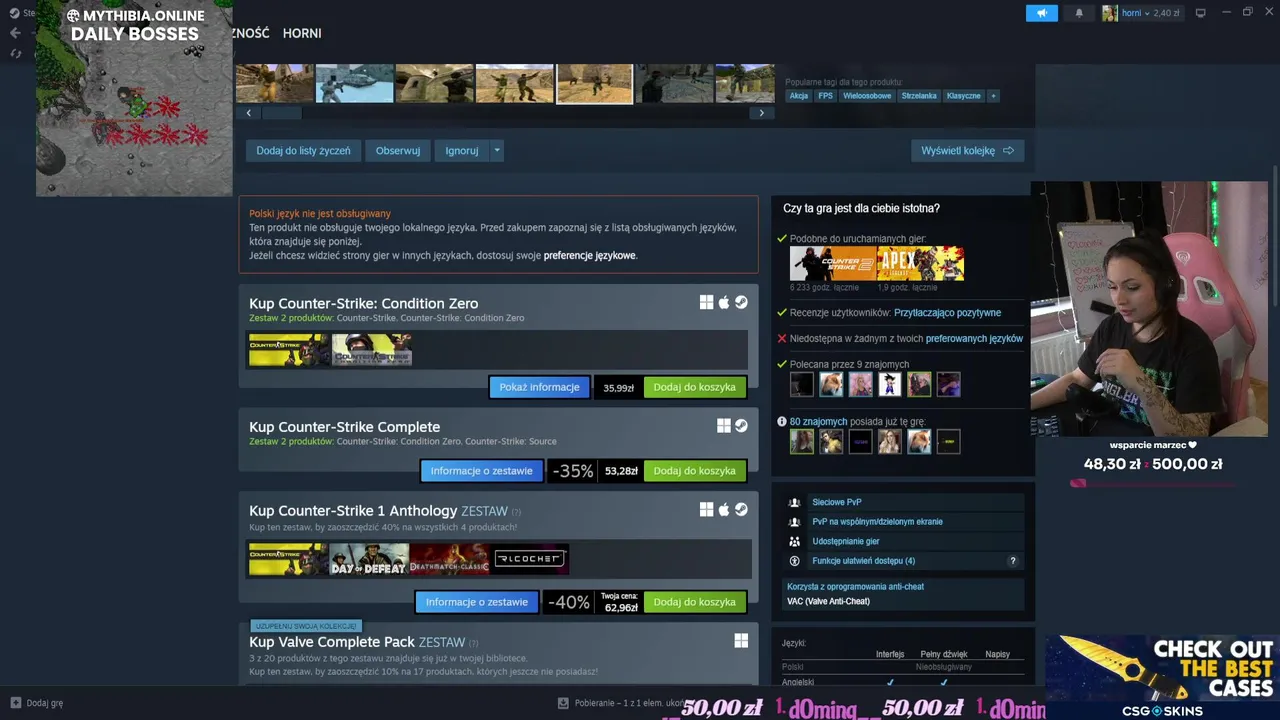Click the Steam announcements megaphone button
The image size is (1280, 720).
(1041, 13)
